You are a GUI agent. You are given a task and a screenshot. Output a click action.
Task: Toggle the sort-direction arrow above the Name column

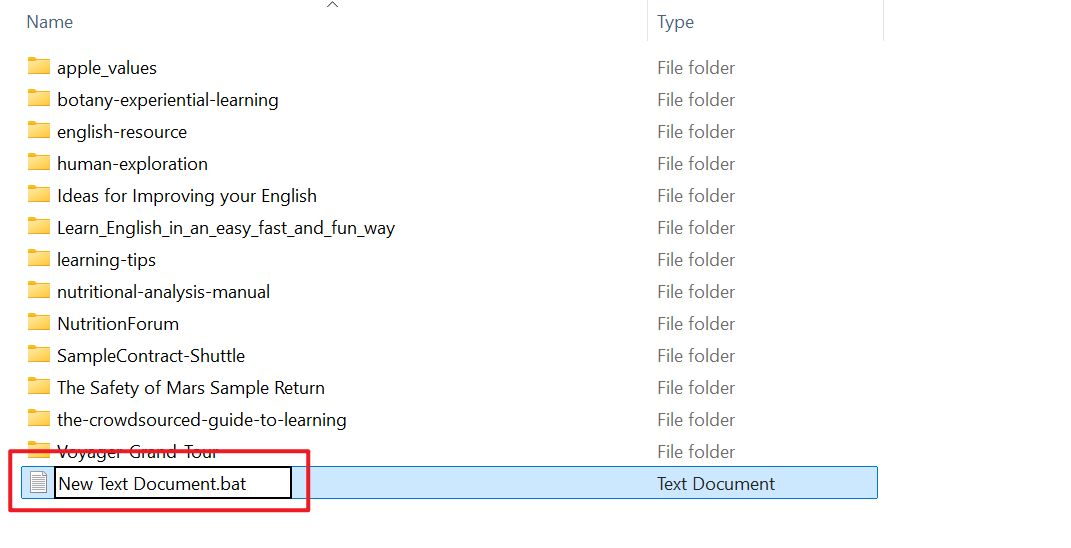[x=333, y=5]
